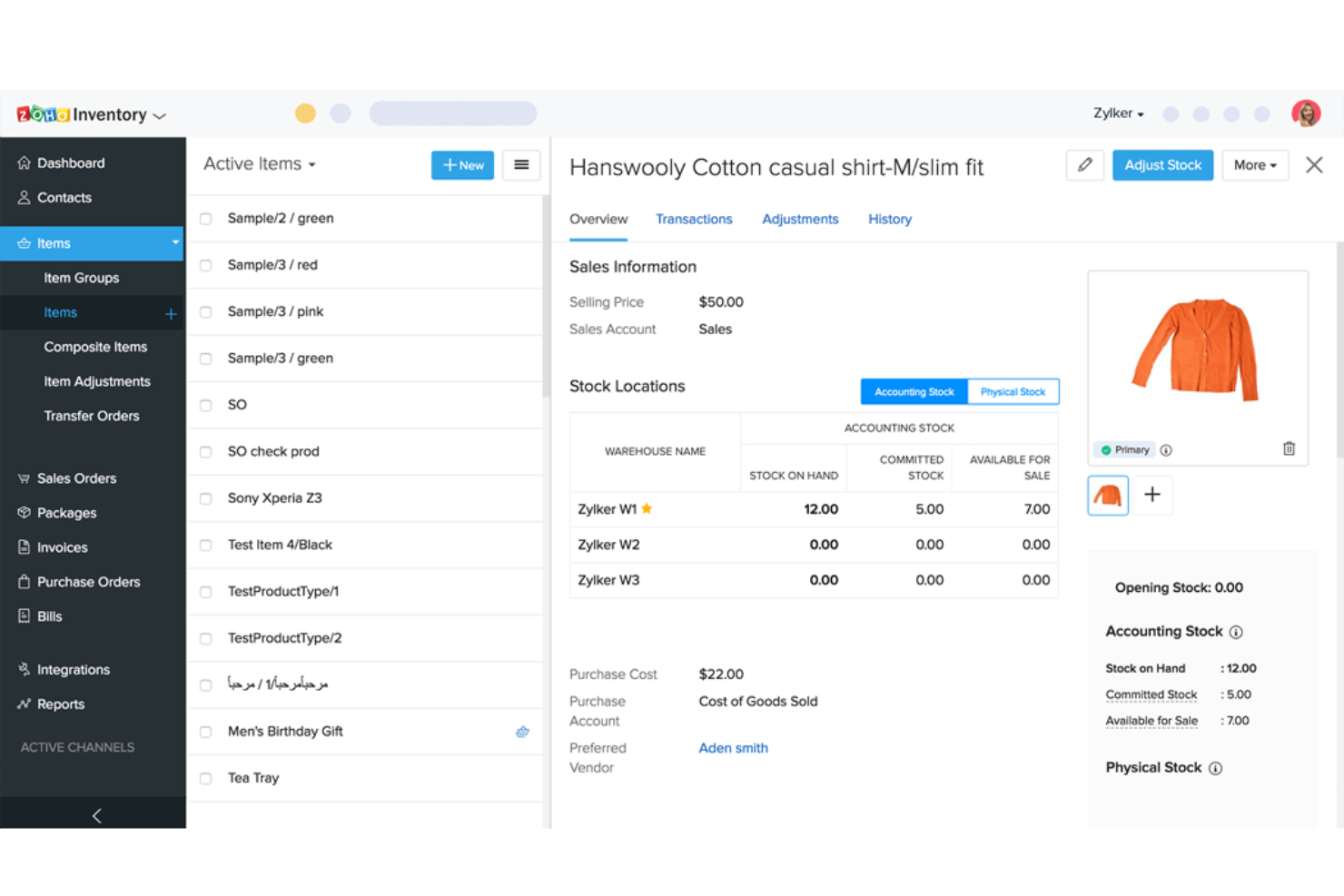Open vendor Aden smith's link

pos(733,747)
